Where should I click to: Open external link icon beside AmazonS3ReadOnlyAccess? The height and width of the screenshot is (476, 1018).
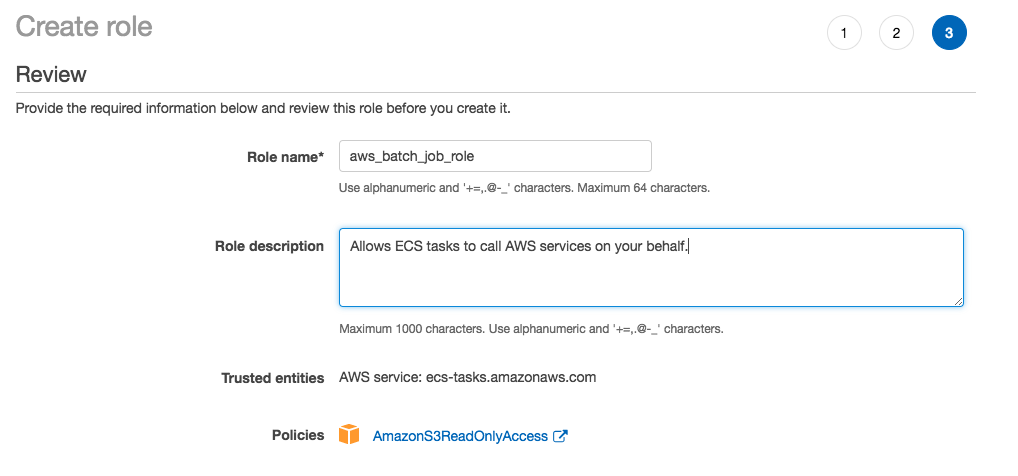561,436
